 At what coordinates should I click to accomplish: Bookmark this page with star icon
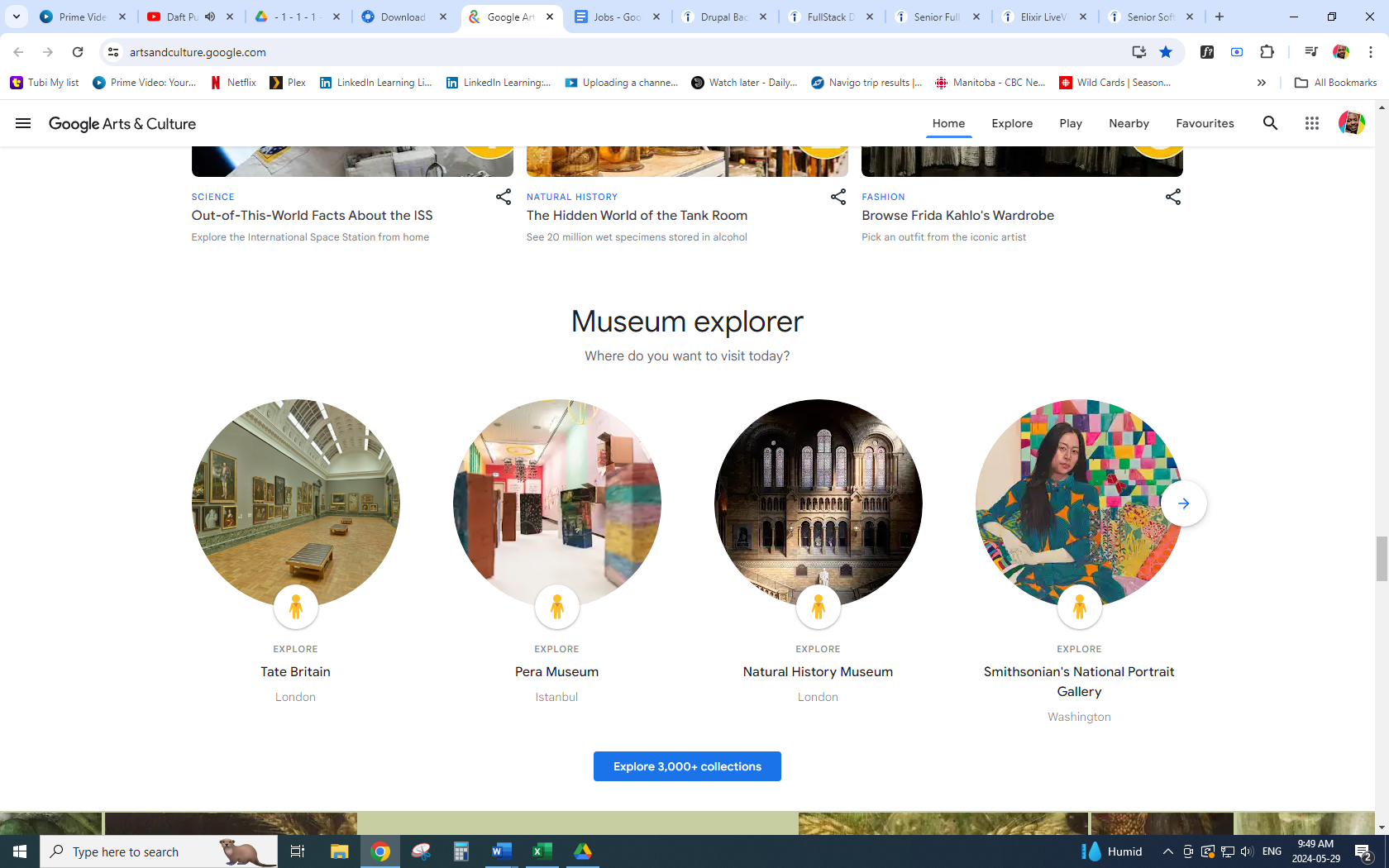pyautogui.click(x=1166, y=52)
